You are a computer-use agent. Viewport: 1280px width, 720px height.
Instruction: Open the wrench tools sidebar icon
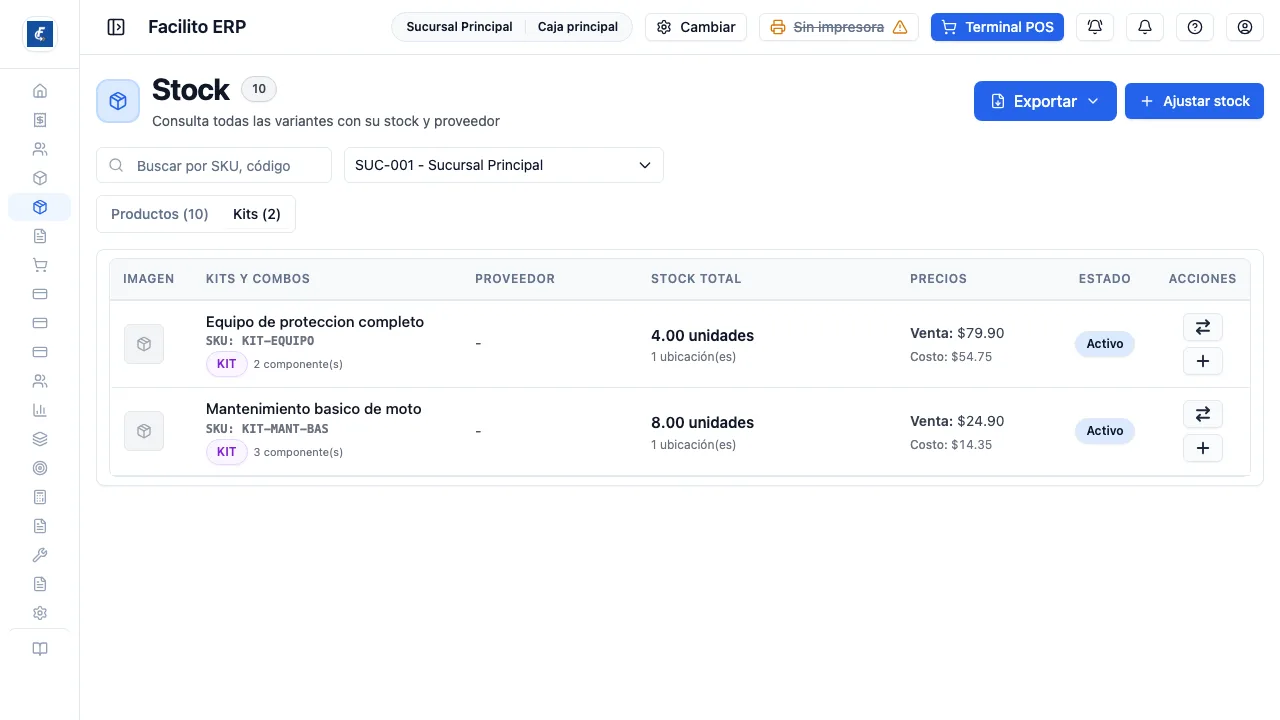(40, 555)
